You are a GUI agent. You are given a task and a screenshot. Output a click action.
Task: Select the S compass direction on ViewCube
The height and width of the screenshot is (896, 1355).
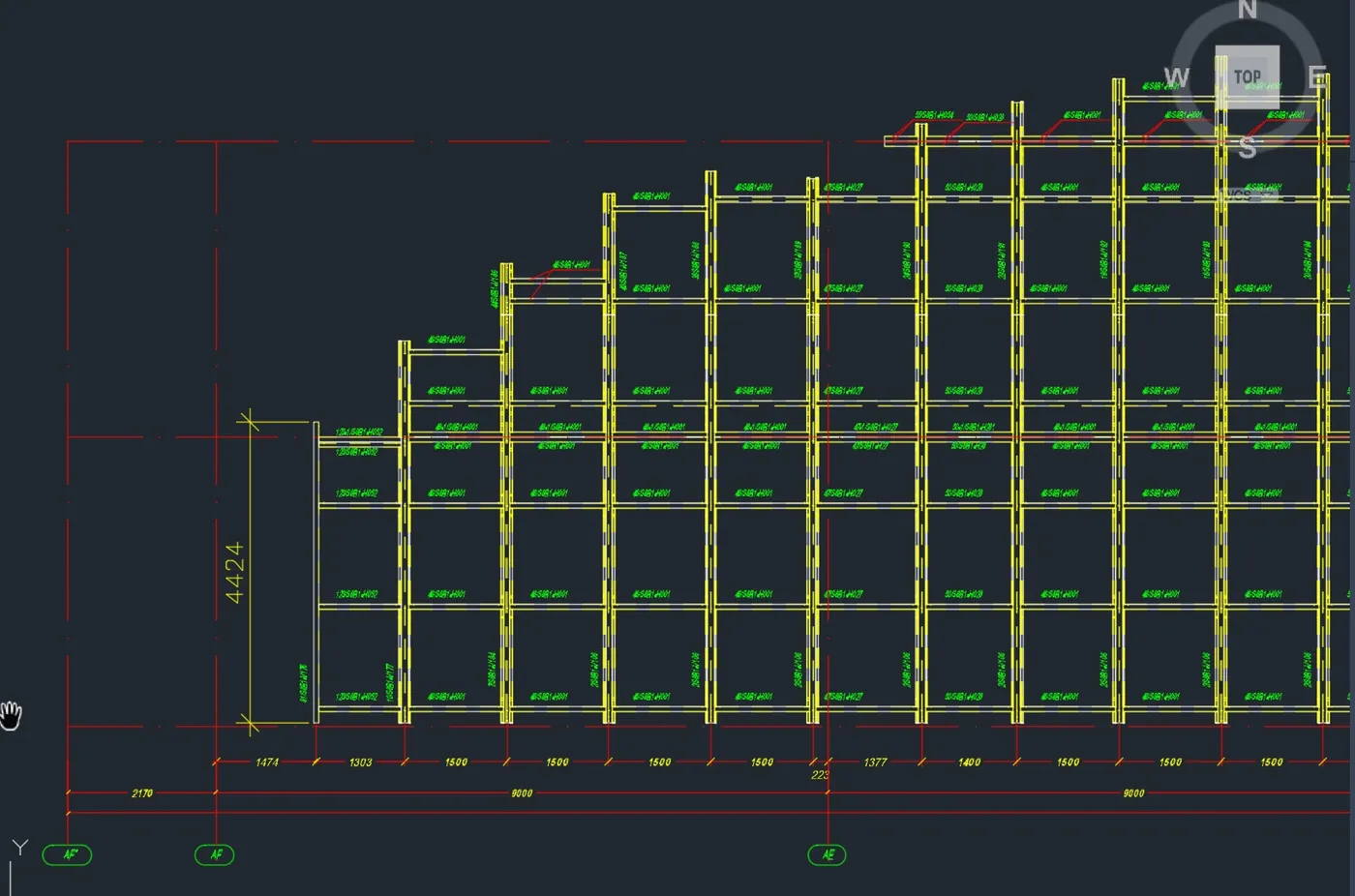coord(1248,148)
